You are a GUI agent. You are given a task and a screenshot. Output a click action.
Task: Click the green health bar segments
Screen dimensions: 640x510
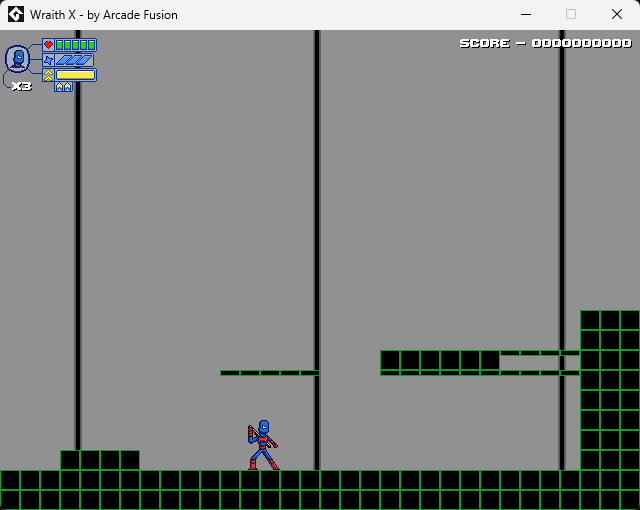tap(75, 45)
